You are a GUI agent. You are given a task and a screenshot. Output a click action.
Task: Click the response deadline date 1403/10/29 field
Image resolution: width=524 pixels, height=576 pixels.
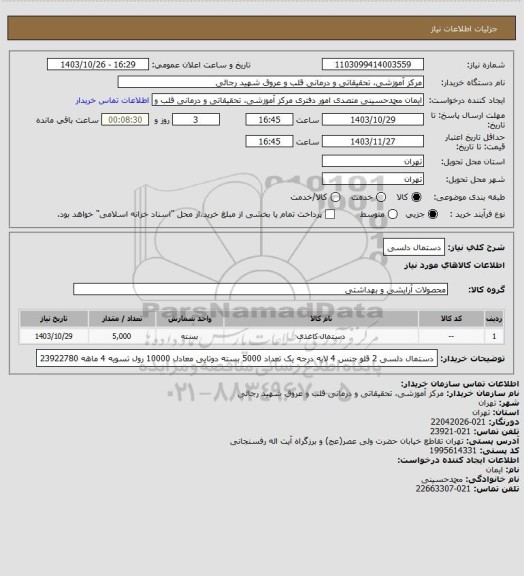tap(373, 119)
